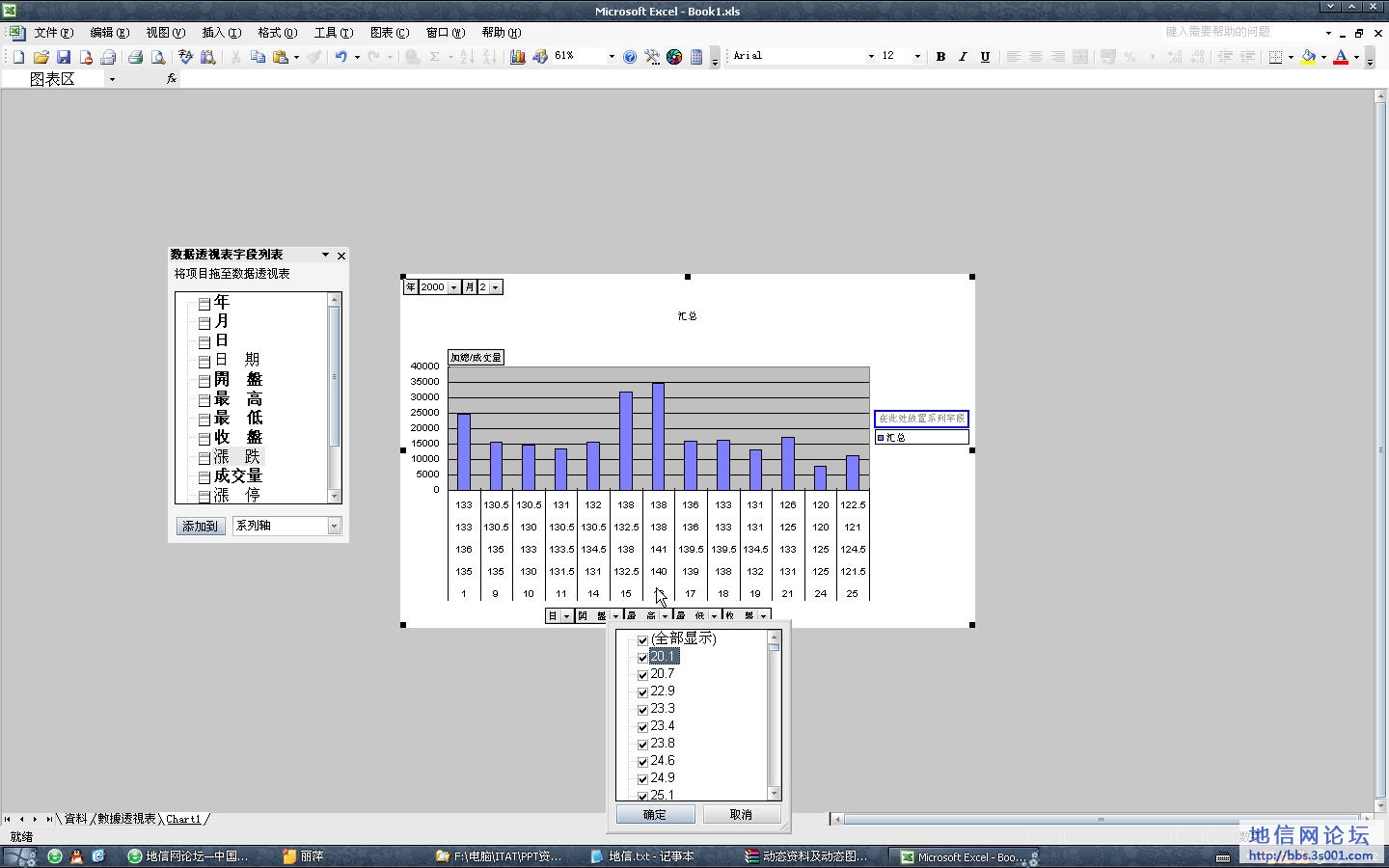Screen dimensions: 1389x868
Task: Open the zoom 61% dropdown
Action: point(611,57)
